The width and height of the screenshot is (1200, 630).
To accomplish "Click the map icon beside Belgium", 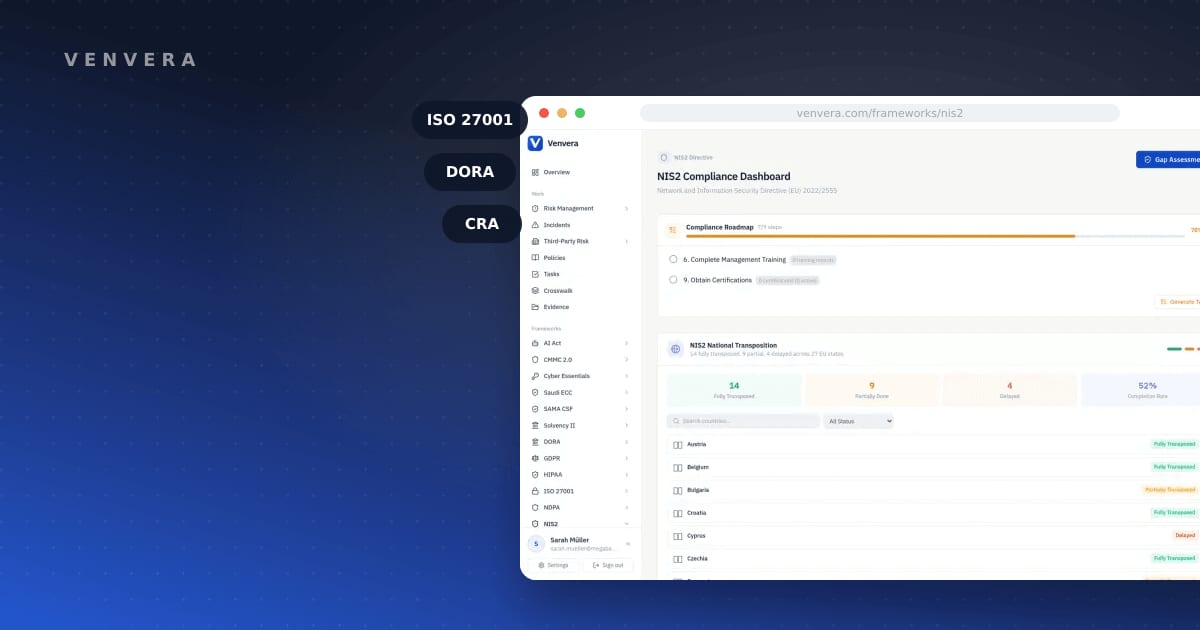I will [x=678, y=467].
